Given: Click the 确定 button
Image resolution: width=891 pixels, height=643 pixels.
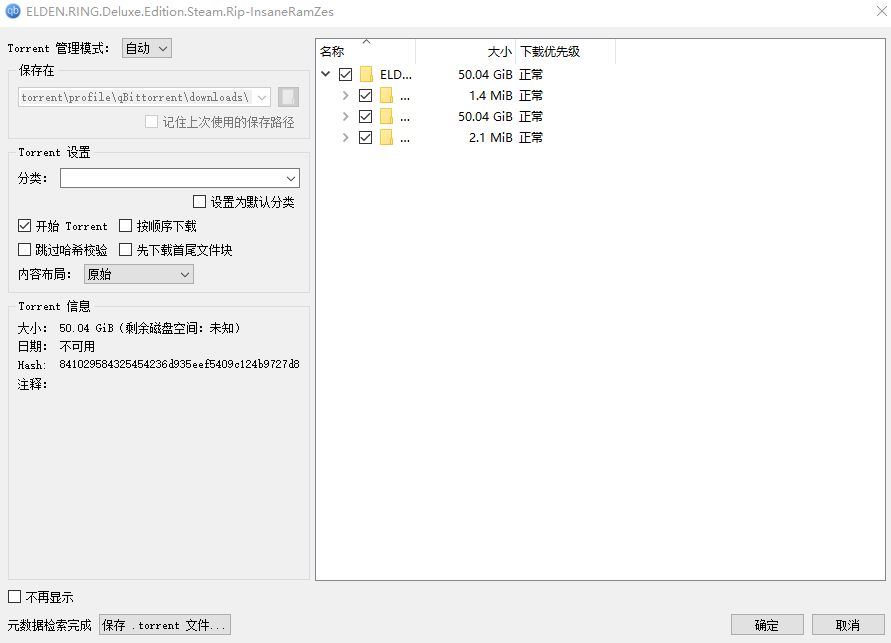Looking at the screenshot, I should (x=767, y=624).
